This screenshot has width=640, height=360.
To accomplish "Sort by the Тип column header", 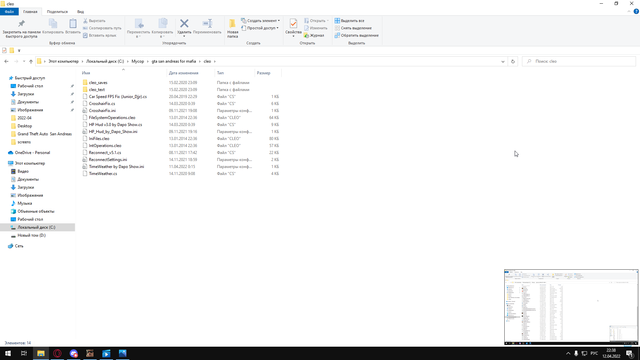I will (235, 73).
